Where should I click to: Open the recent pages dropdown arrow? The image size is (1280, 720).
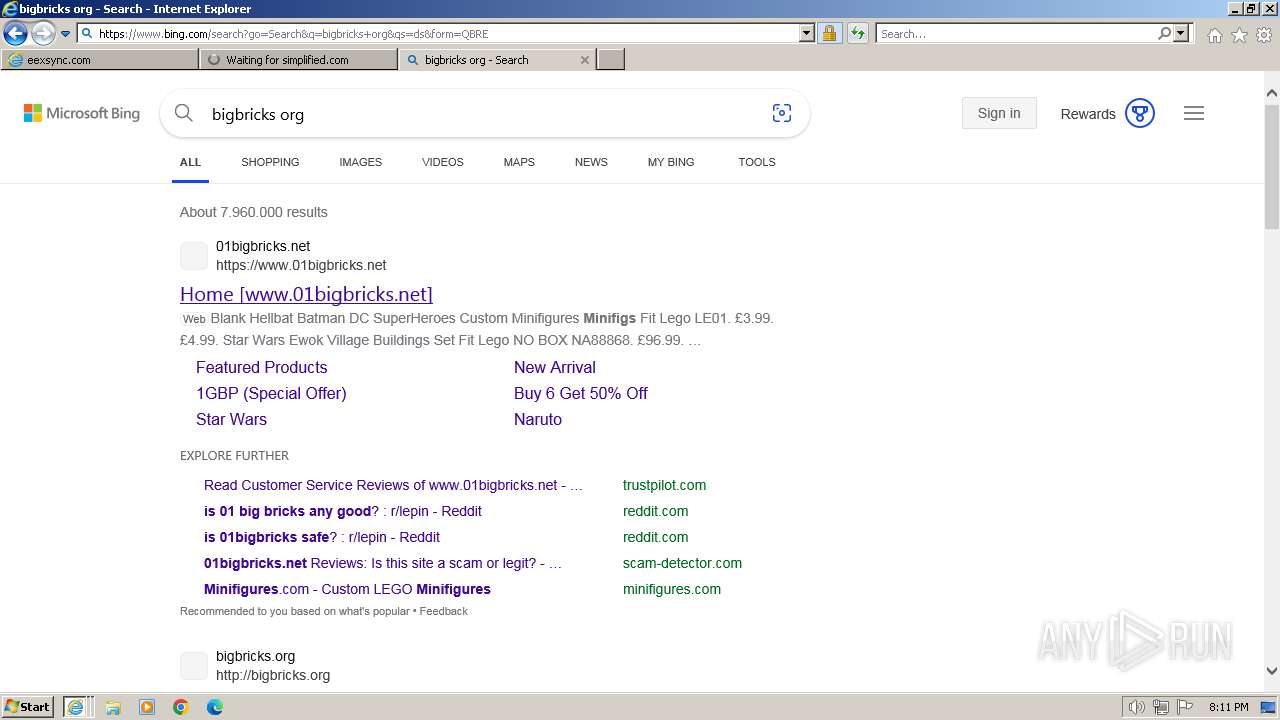point(66,34)
